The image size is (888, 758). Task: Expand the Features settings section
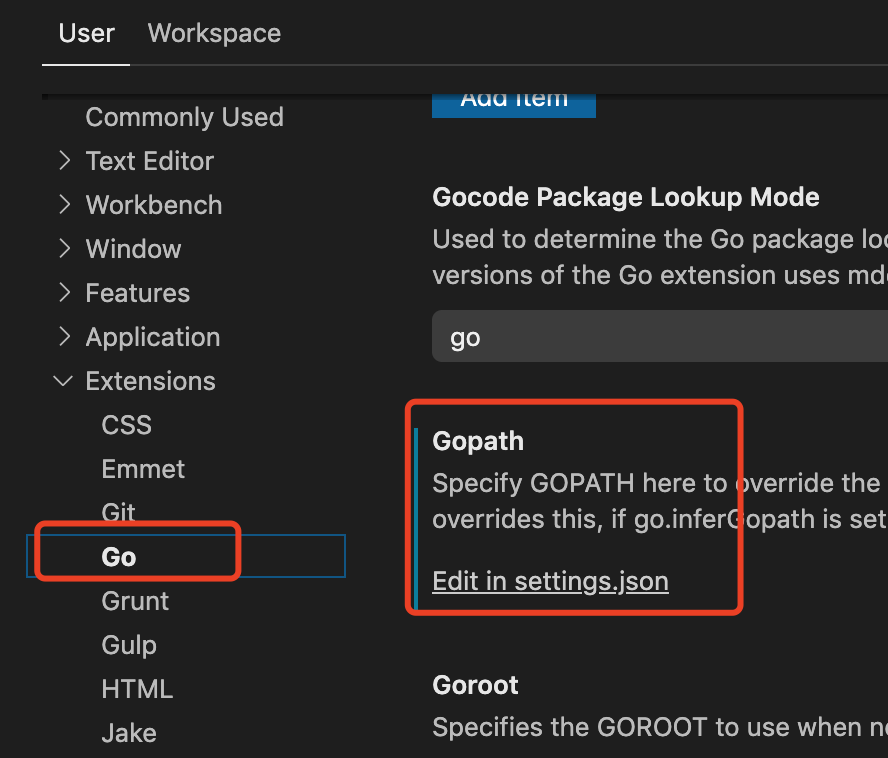(x=137, y=293)
